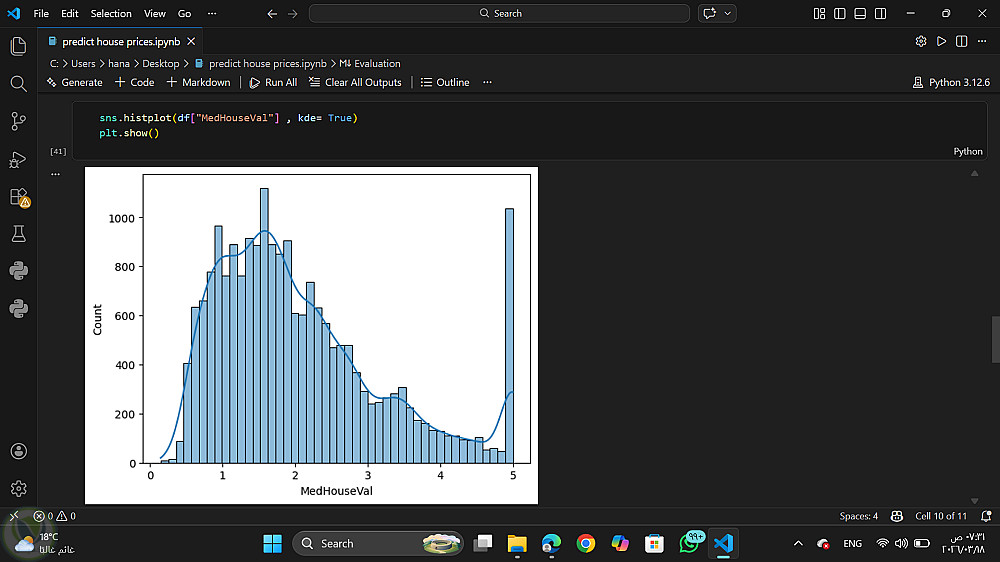This screenshot has width=1000, height=562.
Task: Open File Explorer from the taskbar
Action: tap(517, 544)
